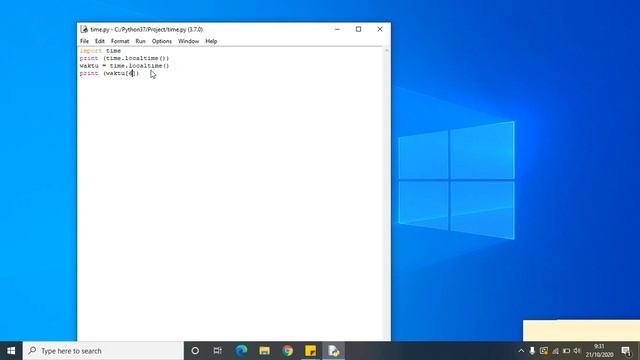Click the Python IDLE taskbar icon
This screenshot has width=640, height=360.
[x=333, y=351]
